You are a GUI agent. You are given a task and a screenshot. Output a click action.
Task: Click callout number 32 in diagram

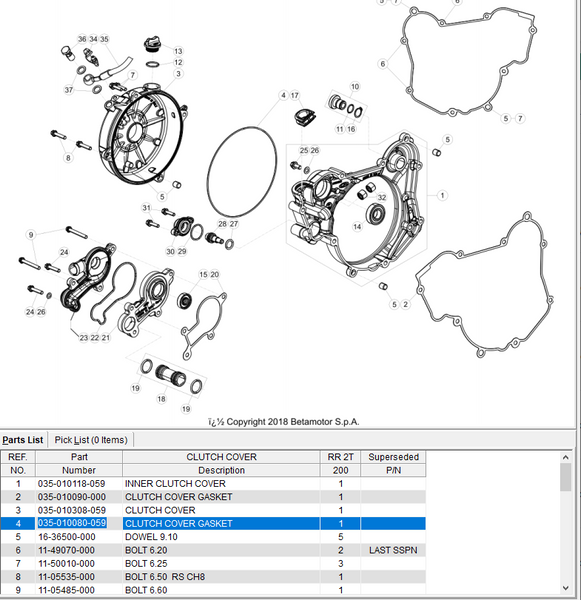click(x=382, y=197)
